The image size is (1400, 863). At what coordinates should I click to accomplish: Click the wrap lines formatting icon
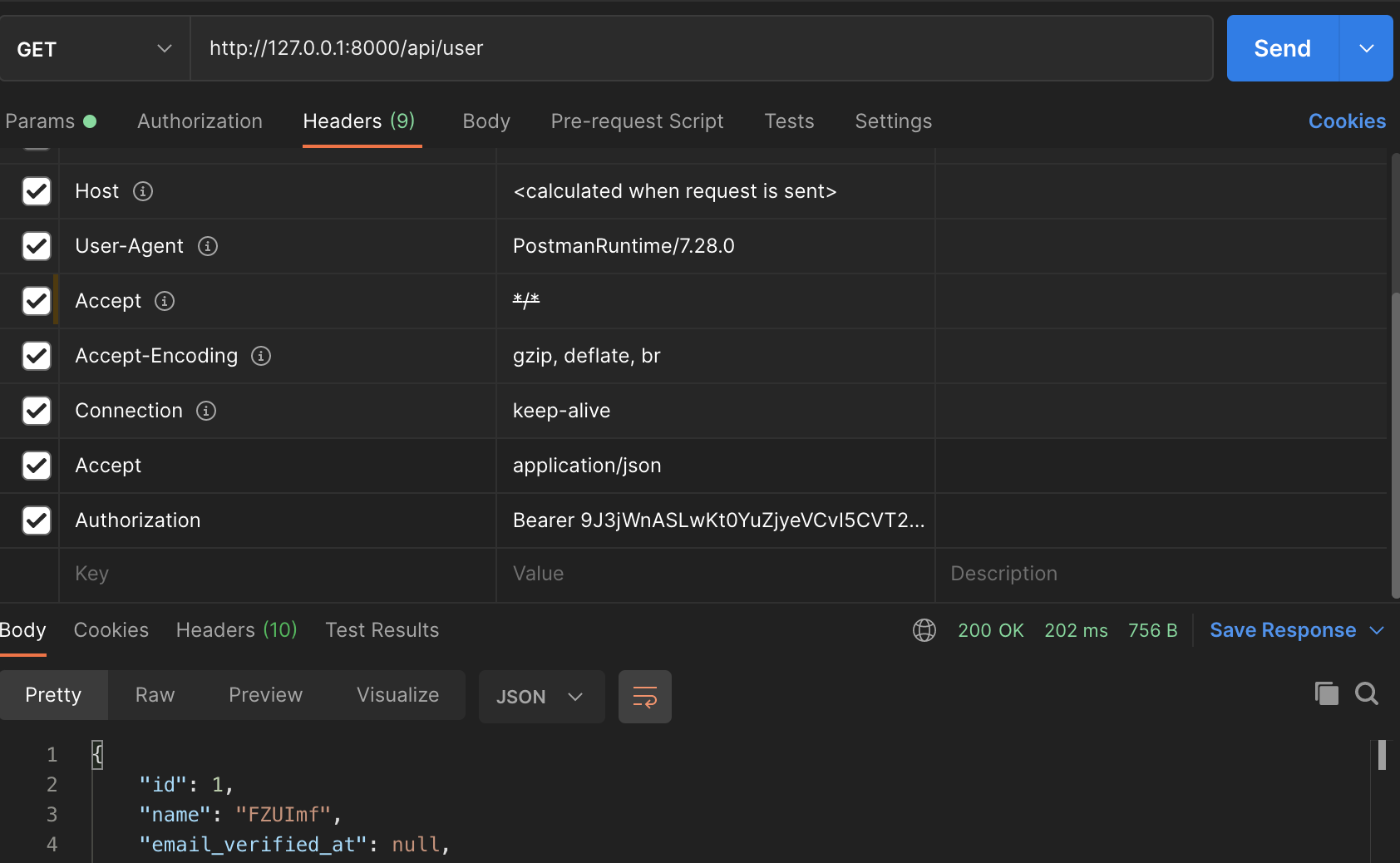click(x=644, y=696)
